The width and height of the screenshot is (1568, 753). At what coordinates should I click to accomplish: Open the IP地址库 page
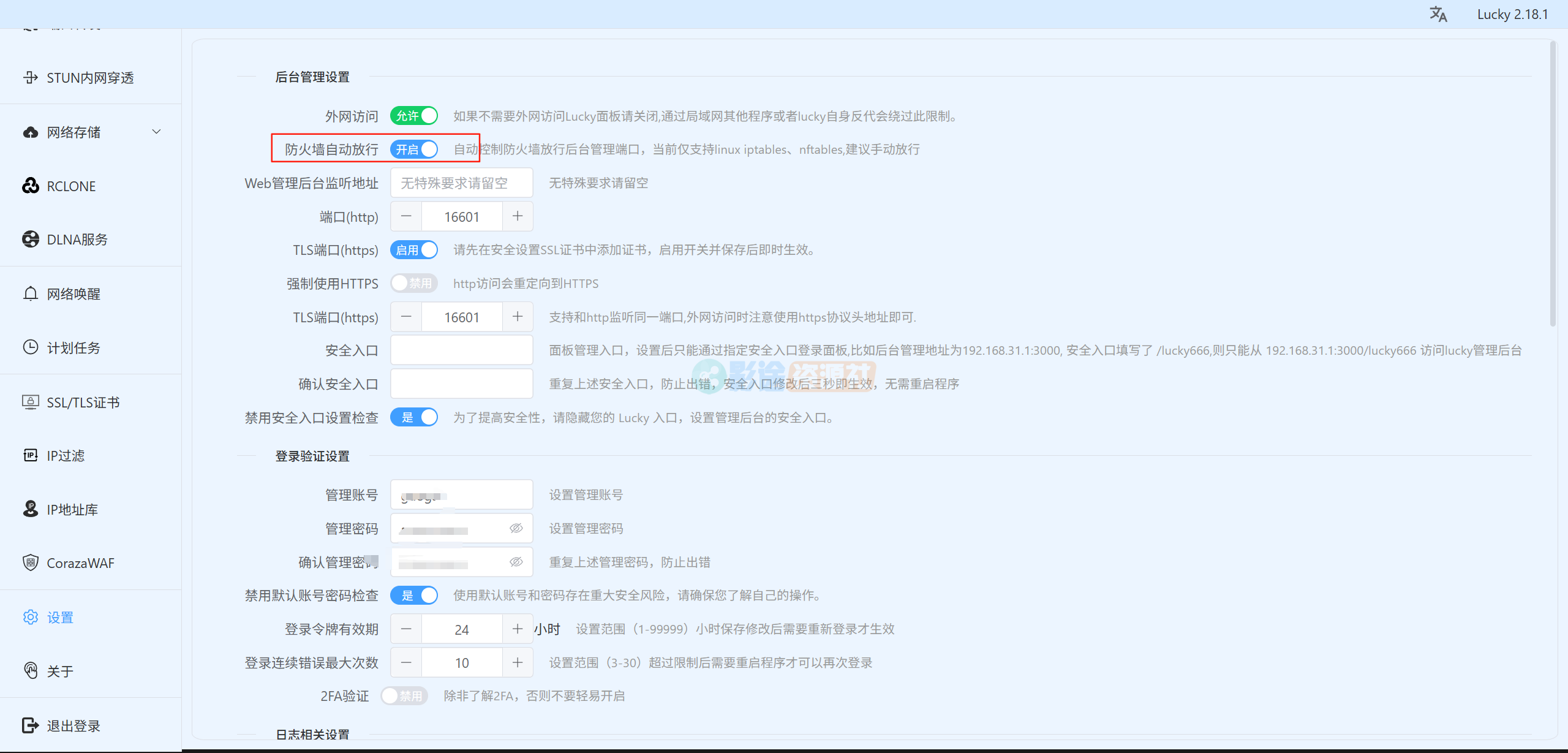coord(72,509)
